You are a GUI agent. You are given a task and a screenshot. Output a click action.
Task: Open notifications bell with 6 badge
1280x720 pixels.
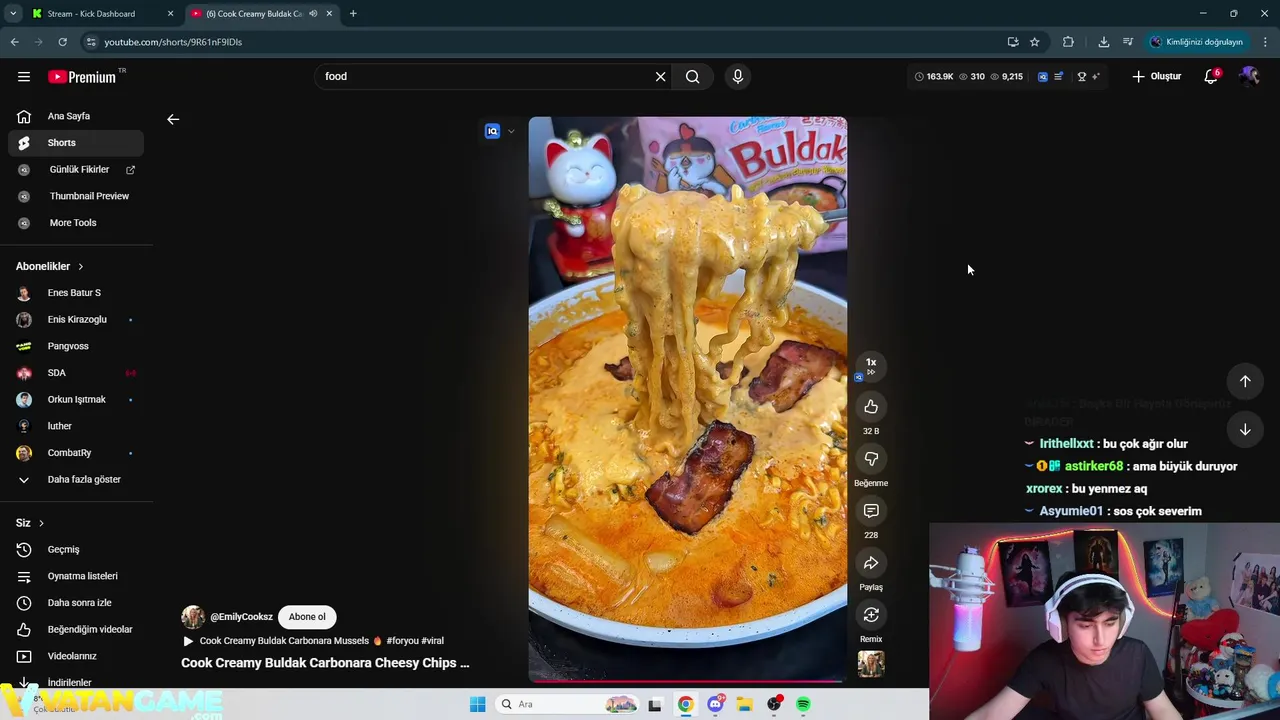(x=1211, y=77)
